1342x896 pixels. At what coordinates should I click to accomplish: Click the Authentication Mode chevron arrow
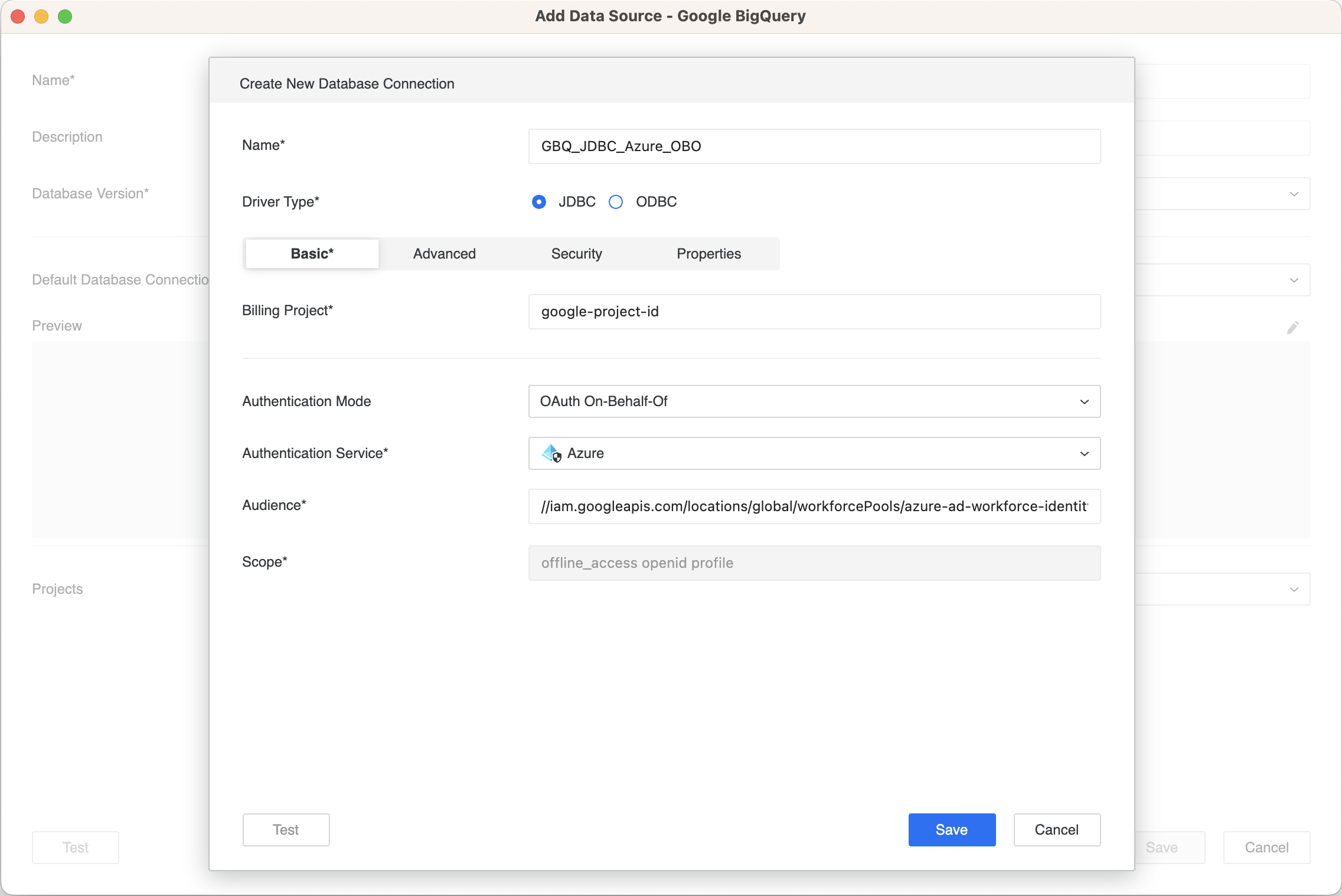click(x=1084, y=402)
